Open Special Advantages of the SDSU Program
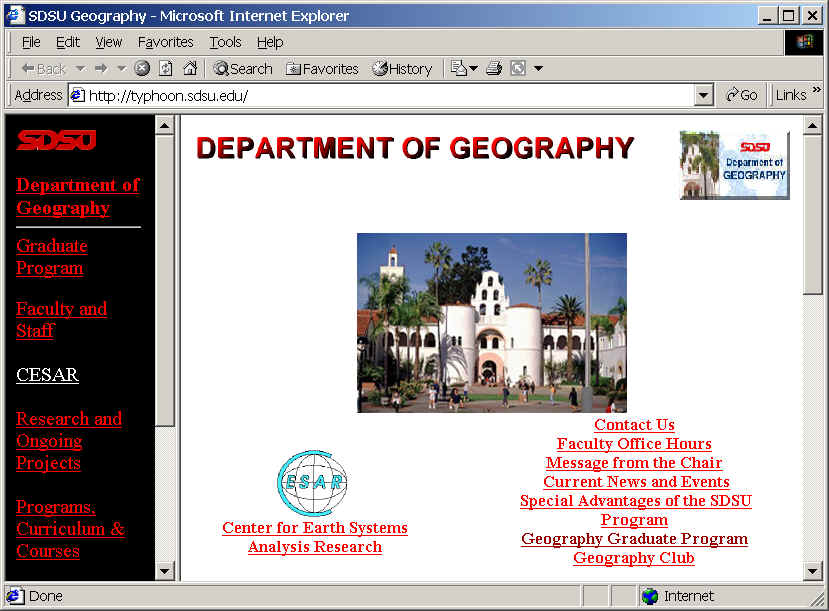Screen dimensions: 829x611 (635, 510)
